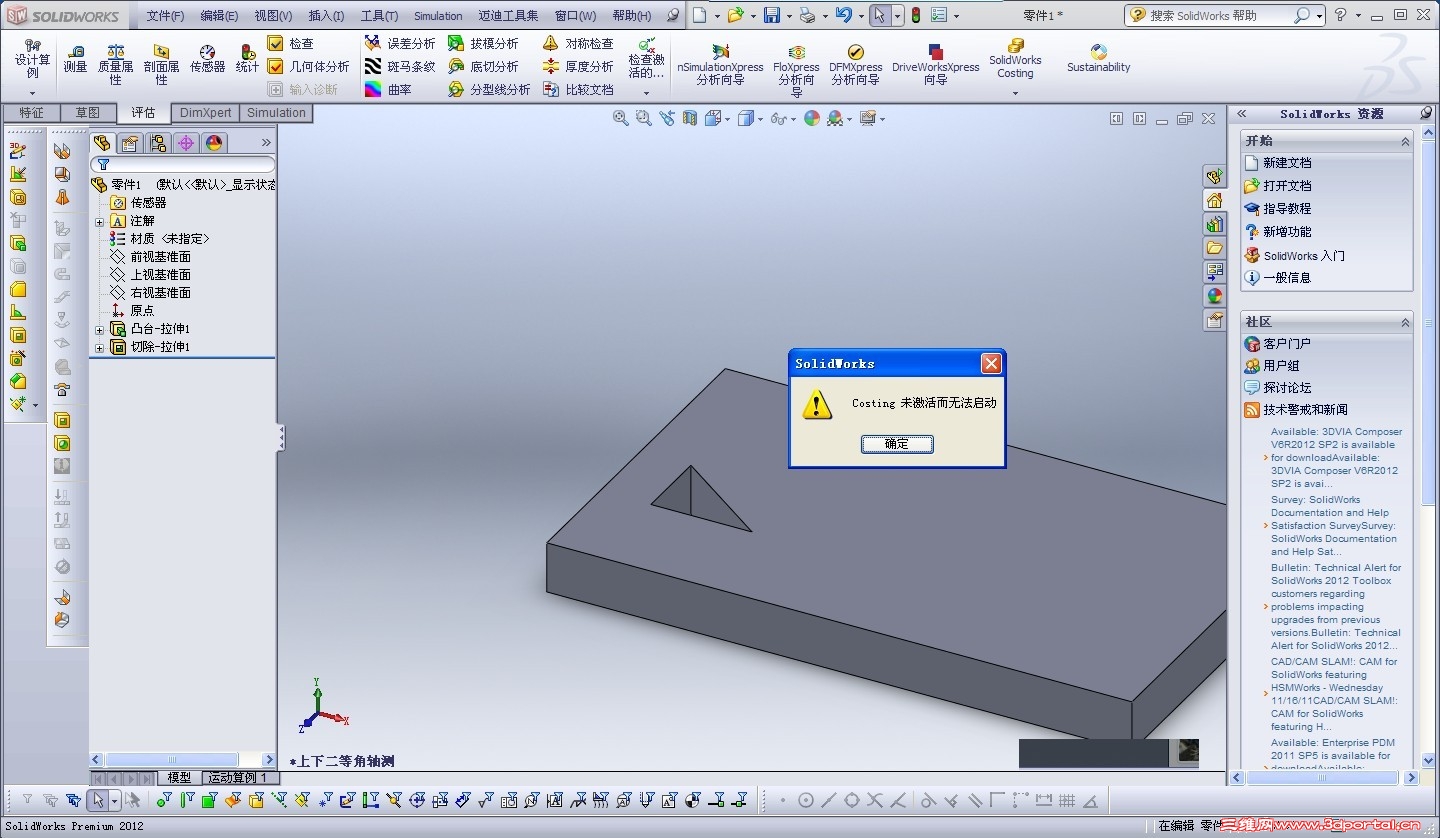
Task: Toggle the task pane pin icon
Action: tap(1425, 113)
